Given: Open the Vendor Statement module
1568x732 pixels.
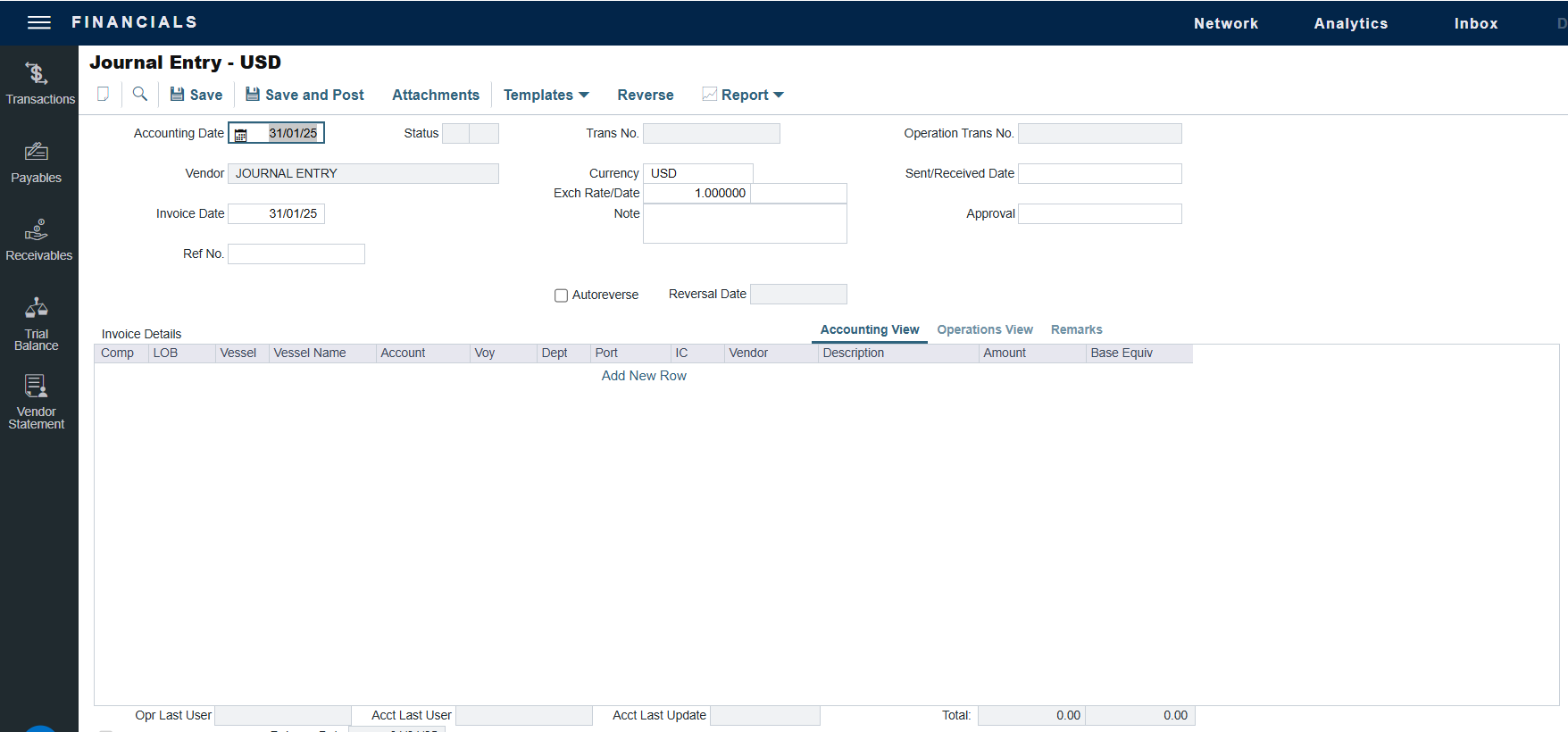Looking at the screenshot, I should [x=37, y=401].
